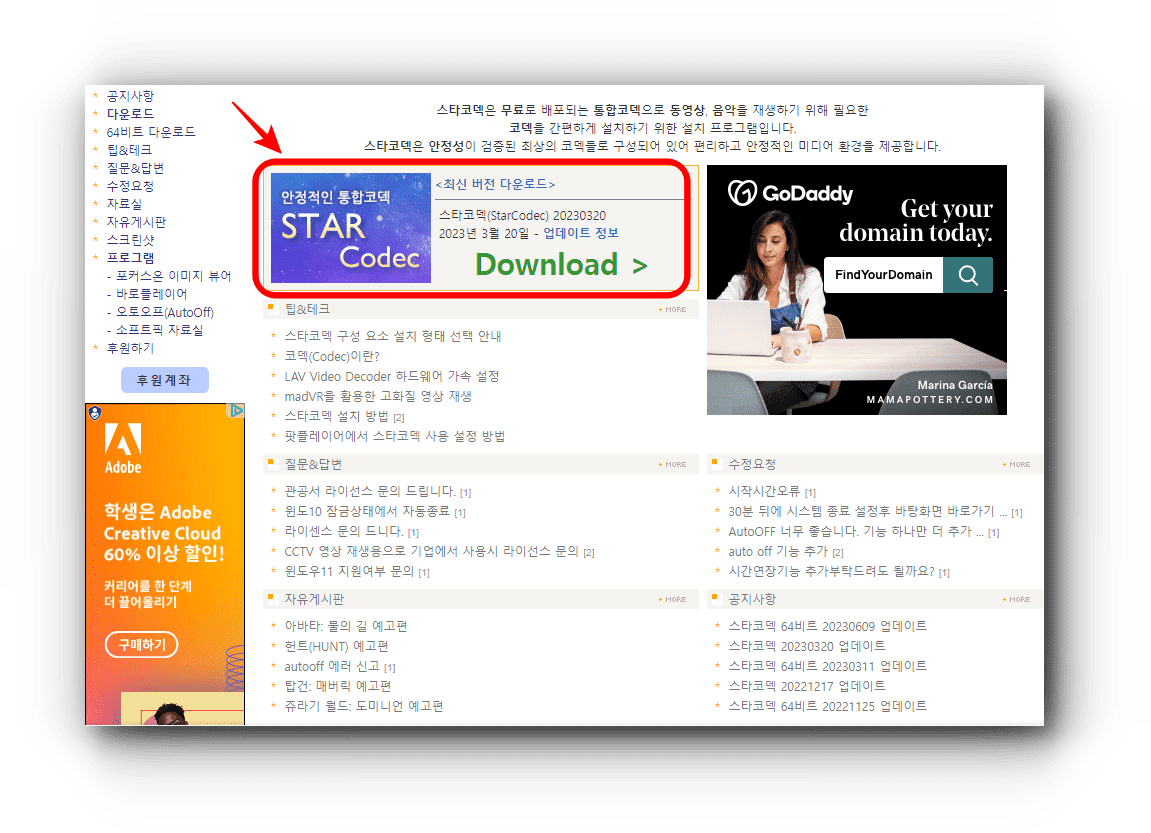
Task: Open 스타코덱 20230320 업데이트 notice
Action: pyautogui.click(x=807, y=647)
